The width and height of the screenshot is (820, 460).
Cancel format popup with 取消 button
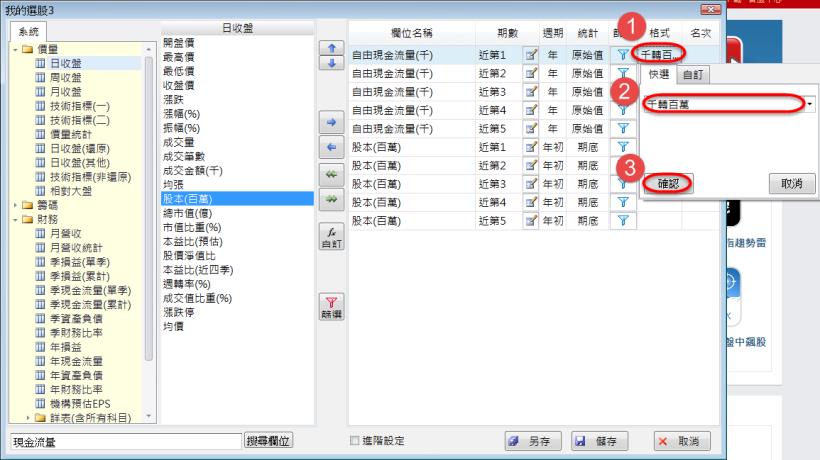point(792,183)
